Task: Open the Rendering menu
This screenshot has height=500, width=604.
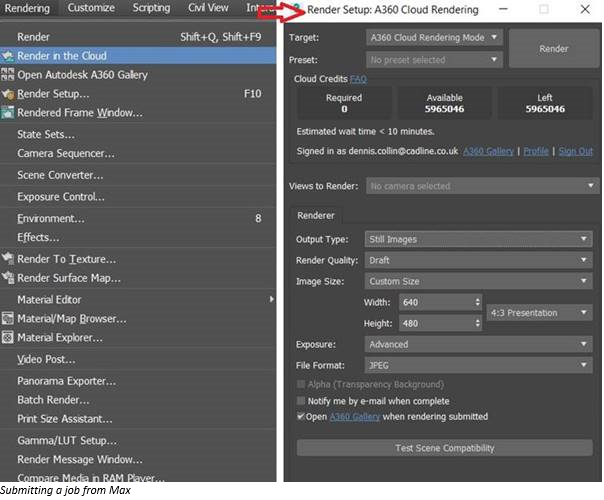Action: (27, 8)
